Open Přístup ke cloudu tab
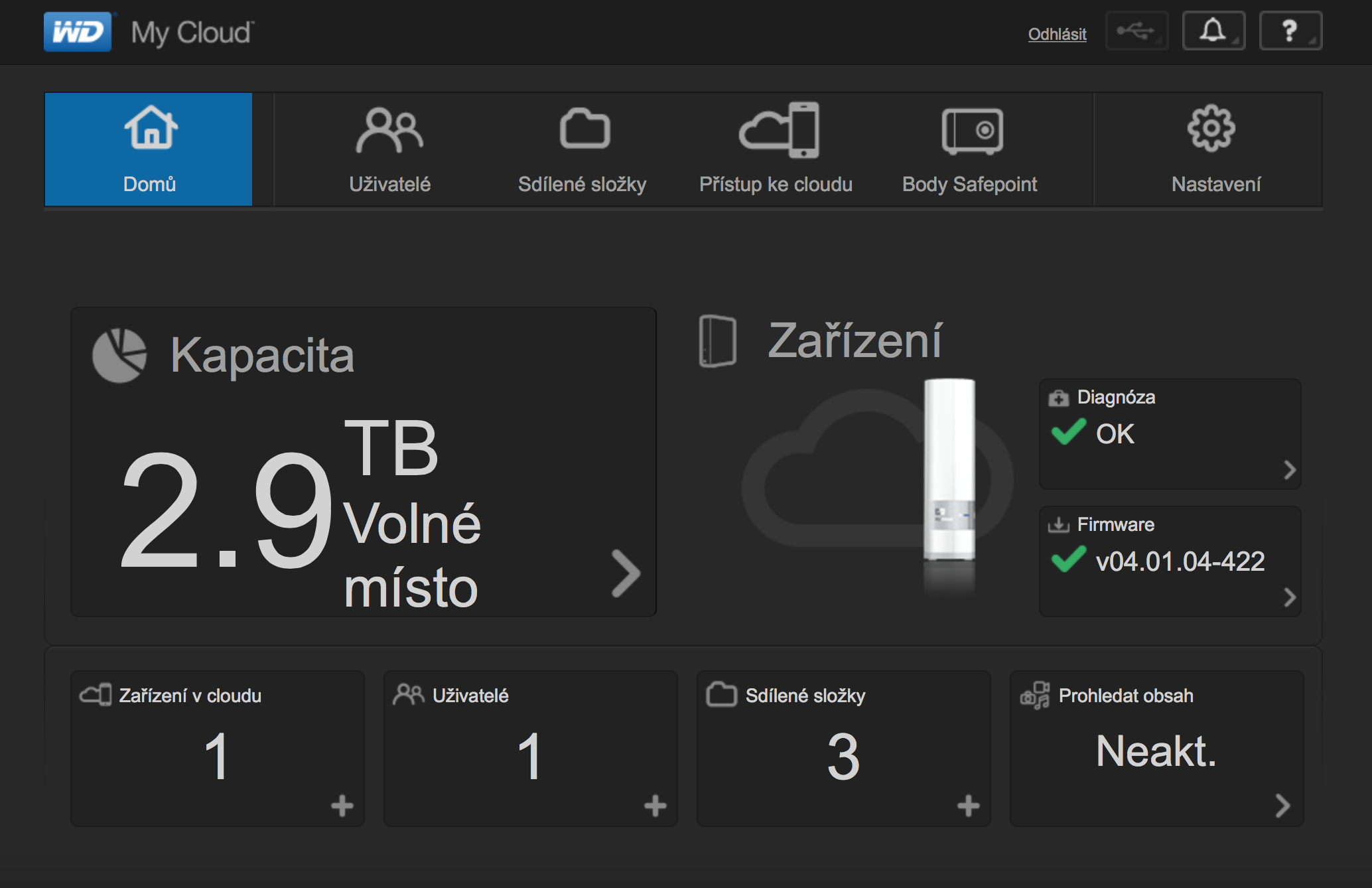The image size is (1372, 888). (776, 149)
